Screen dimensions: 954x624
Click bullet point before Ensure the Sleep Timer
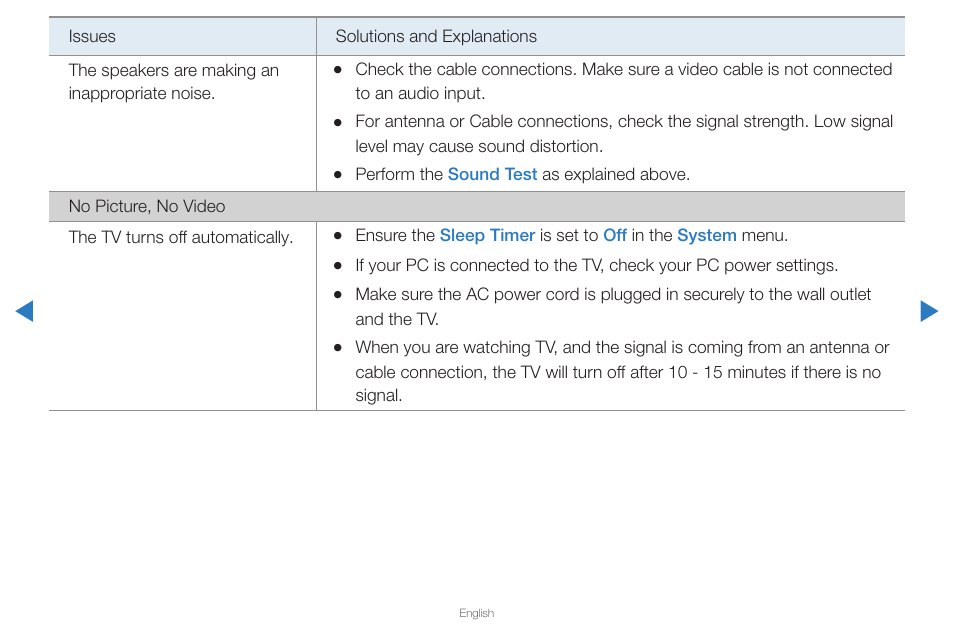(x=338, y=236)
